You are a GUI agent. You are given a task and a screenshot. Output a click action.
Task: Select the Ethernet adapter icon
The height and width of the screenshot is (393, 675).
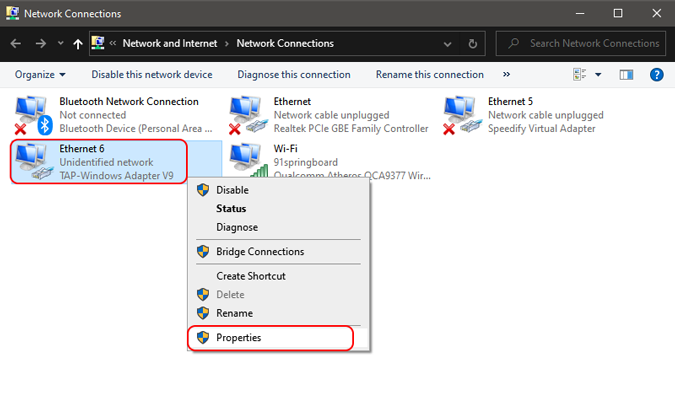point(248,115)
